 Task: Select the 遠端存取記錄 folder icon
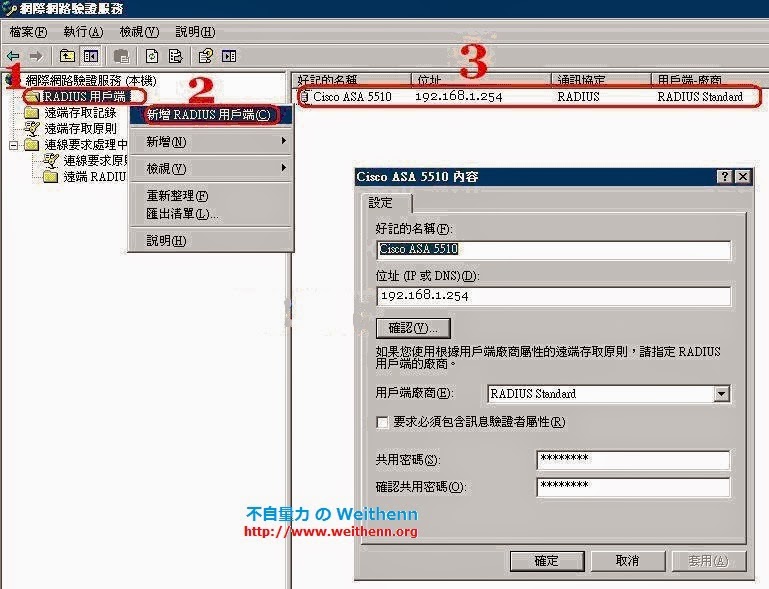(32, 113)
